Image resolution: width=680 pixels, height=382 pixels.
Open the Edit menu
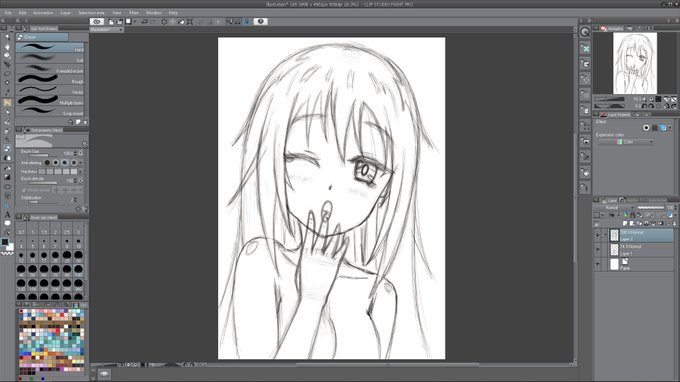tap(23, 13)
